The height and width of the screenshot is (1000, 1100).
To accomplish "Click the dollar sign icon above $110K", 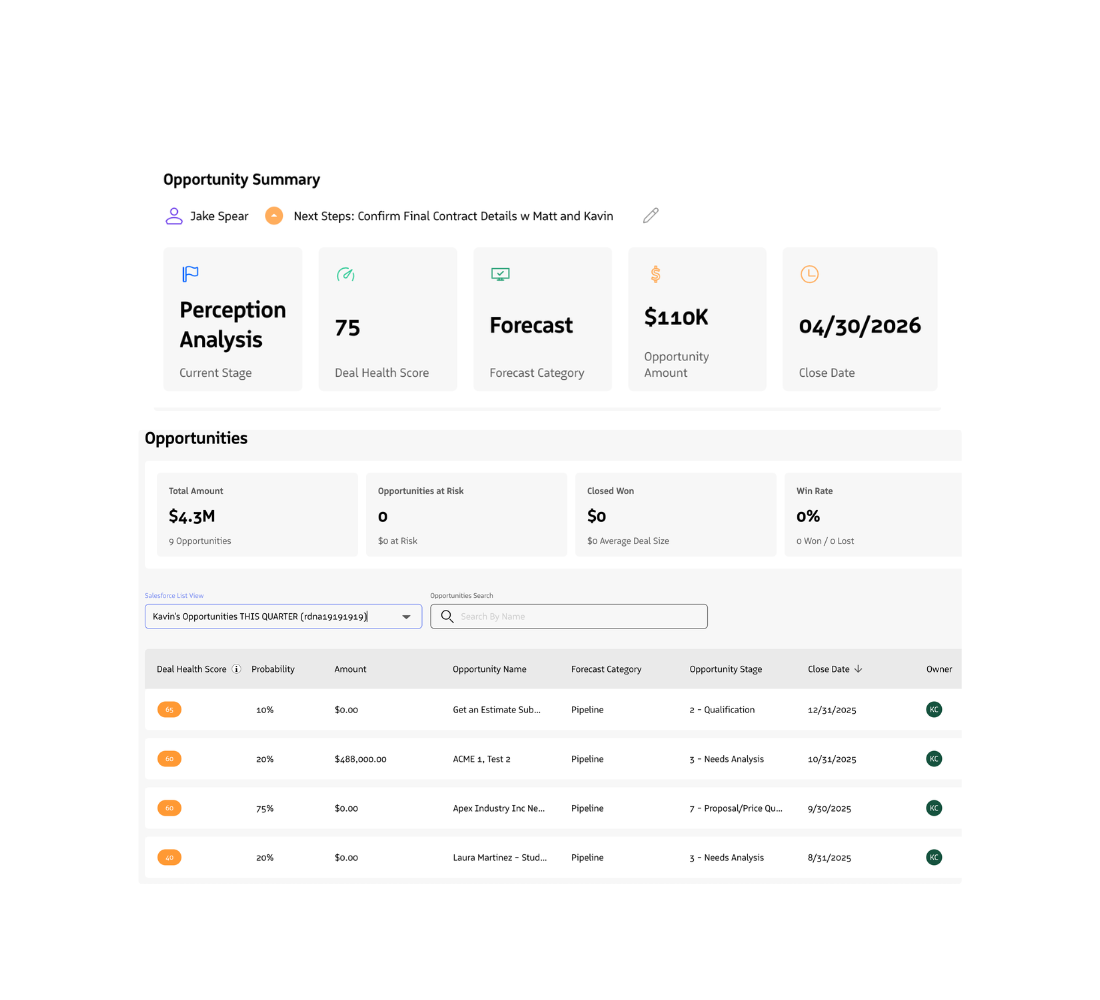I will coord(655,273).
